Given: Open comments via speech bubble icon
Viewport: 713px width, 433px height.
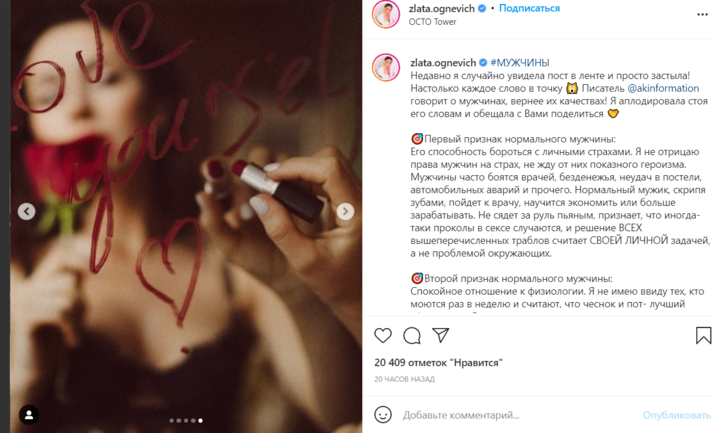Looking at the screenshot, I should point(412,336).
